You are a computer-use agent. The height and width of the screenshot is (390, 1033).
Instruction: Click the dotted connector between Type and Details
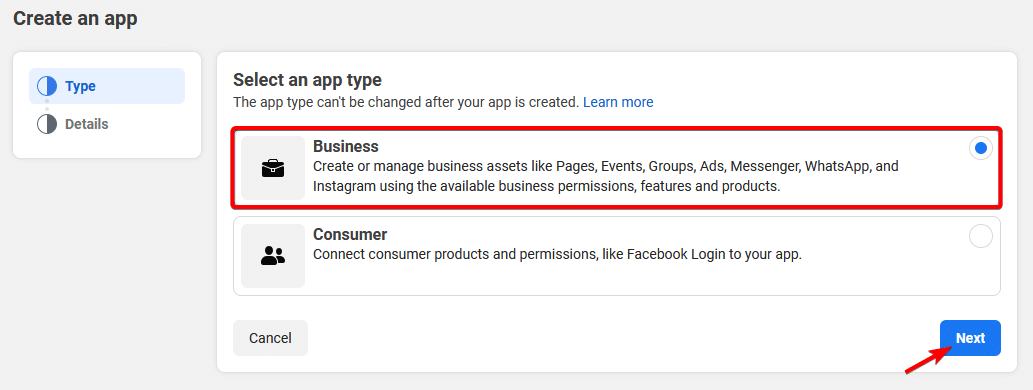click(x=47, y=105)
